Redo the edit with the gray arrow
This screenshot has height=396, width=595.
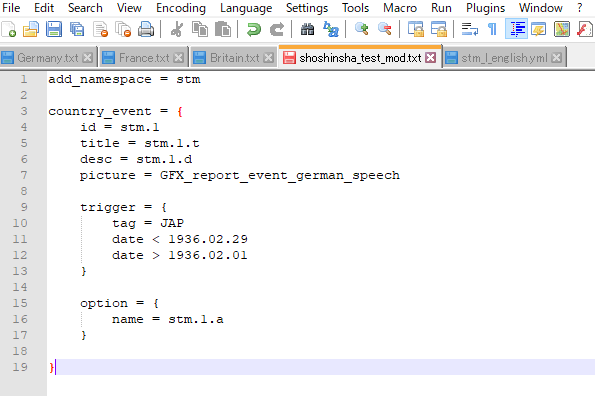coord(277,29)
